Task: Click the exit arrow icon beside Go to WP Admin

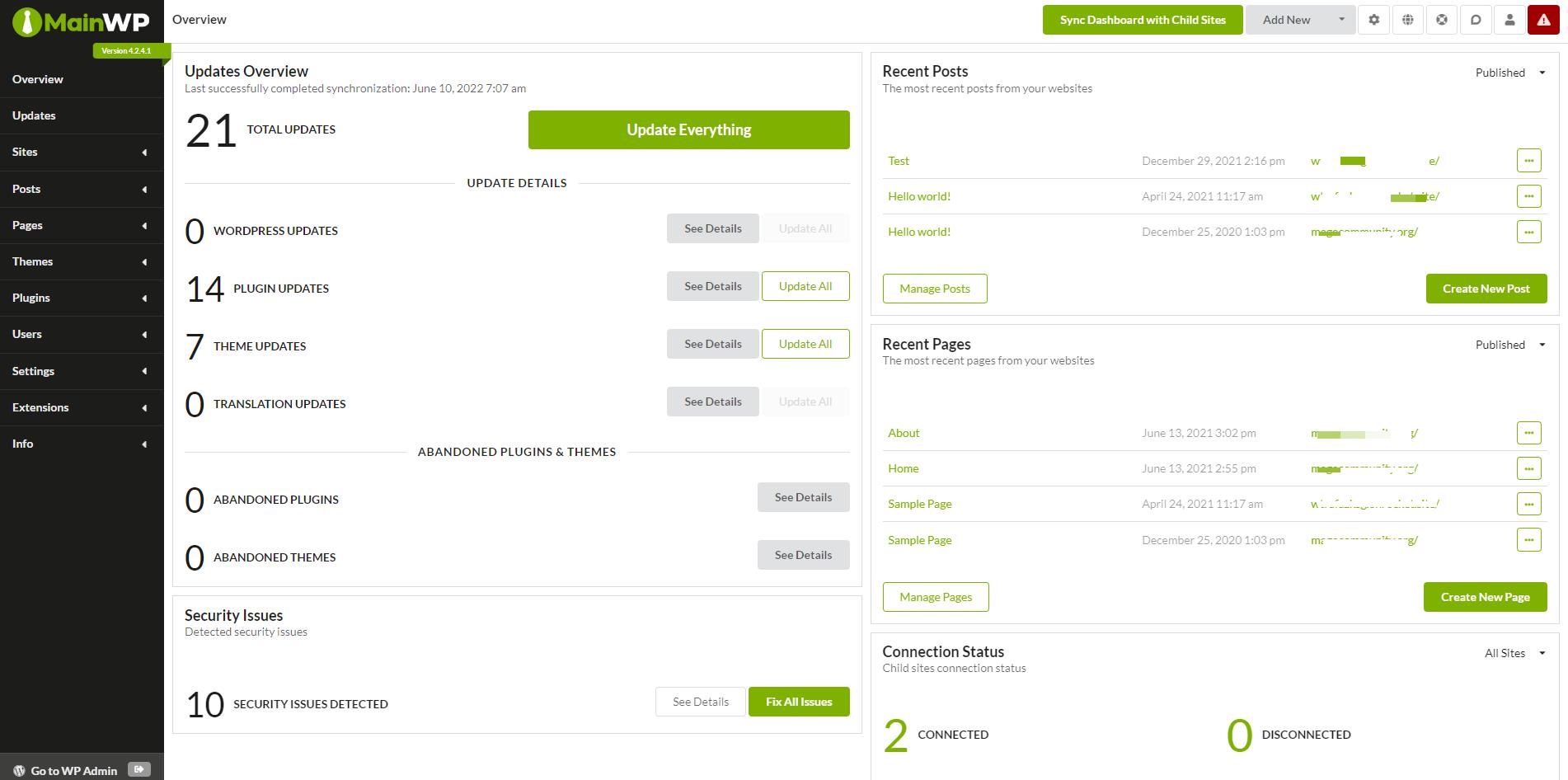Action: pyautogui.click(x=139, y=769)
